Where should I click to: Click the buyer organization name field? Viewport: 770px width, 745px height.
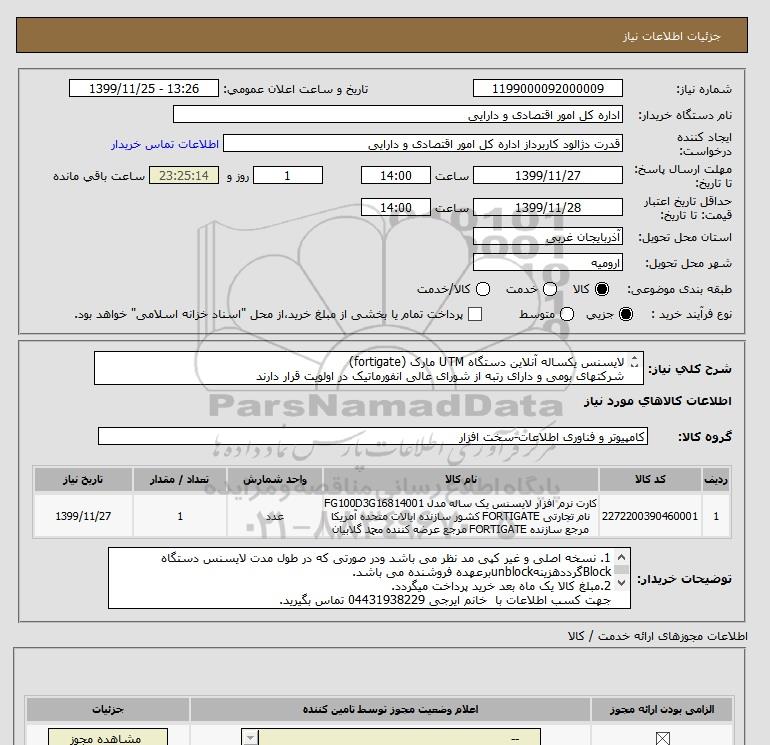(x=398, y=115)
